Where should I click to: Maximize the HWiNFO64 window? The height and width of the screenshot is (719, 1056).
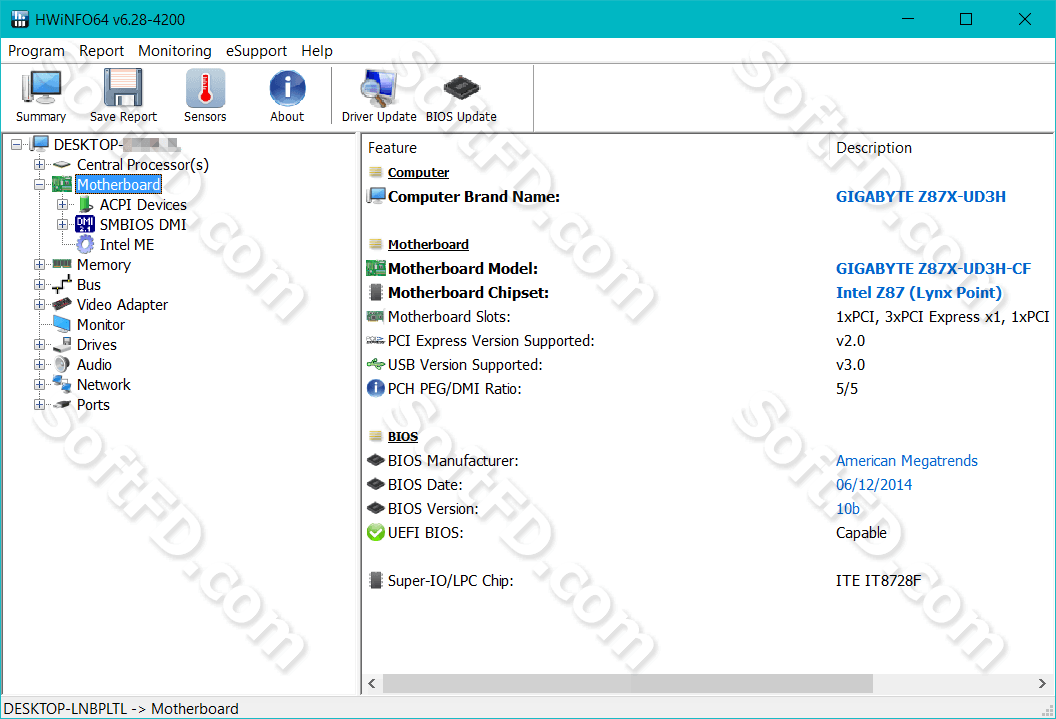[966, 19]
